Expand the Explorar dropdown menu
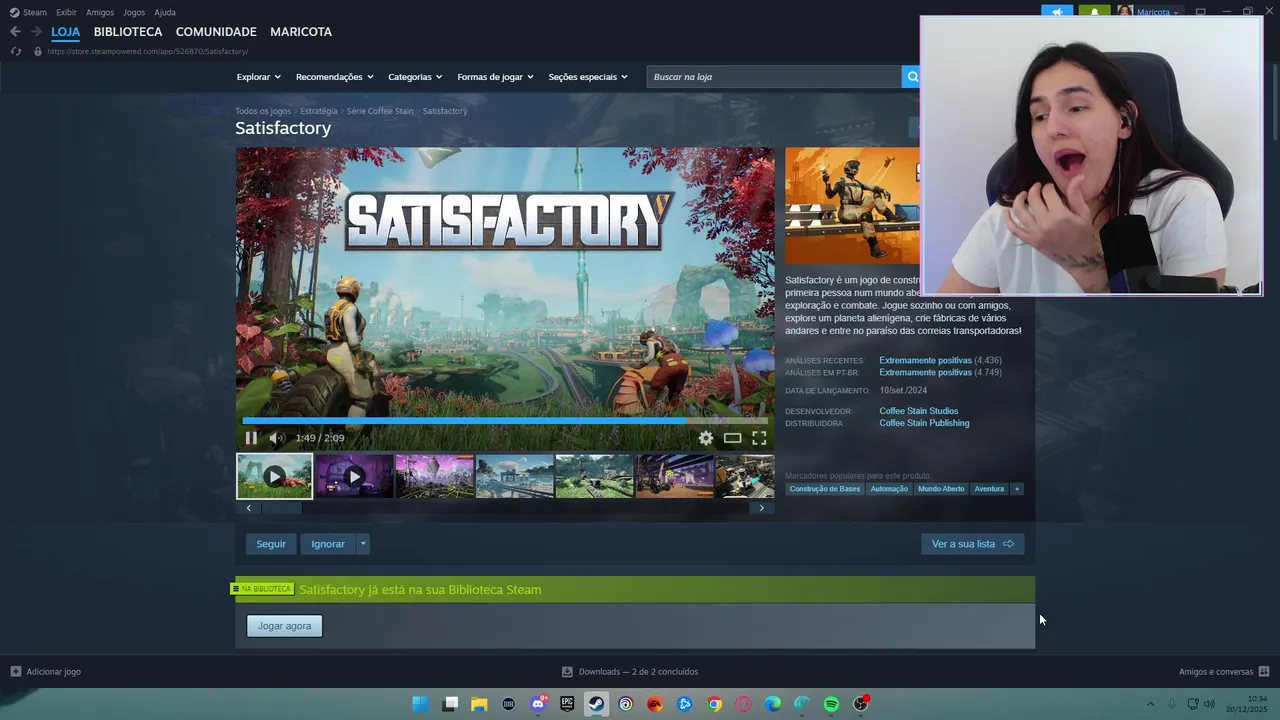The height and width of the screenshot is (720, 1280). 259,77
